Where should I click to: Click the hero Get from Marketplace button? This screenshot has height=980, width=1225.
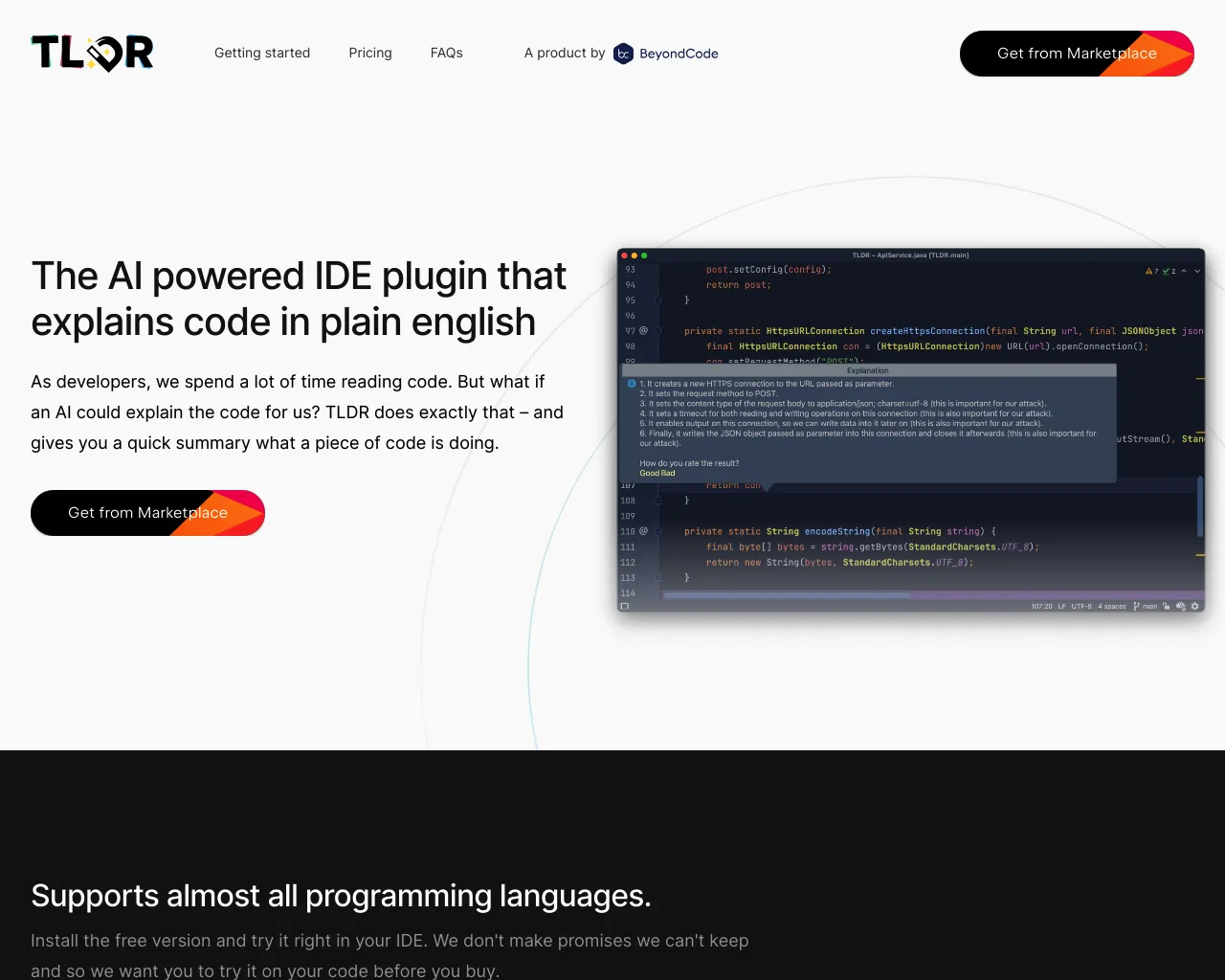pyautogui.click(x=147, y=513)
